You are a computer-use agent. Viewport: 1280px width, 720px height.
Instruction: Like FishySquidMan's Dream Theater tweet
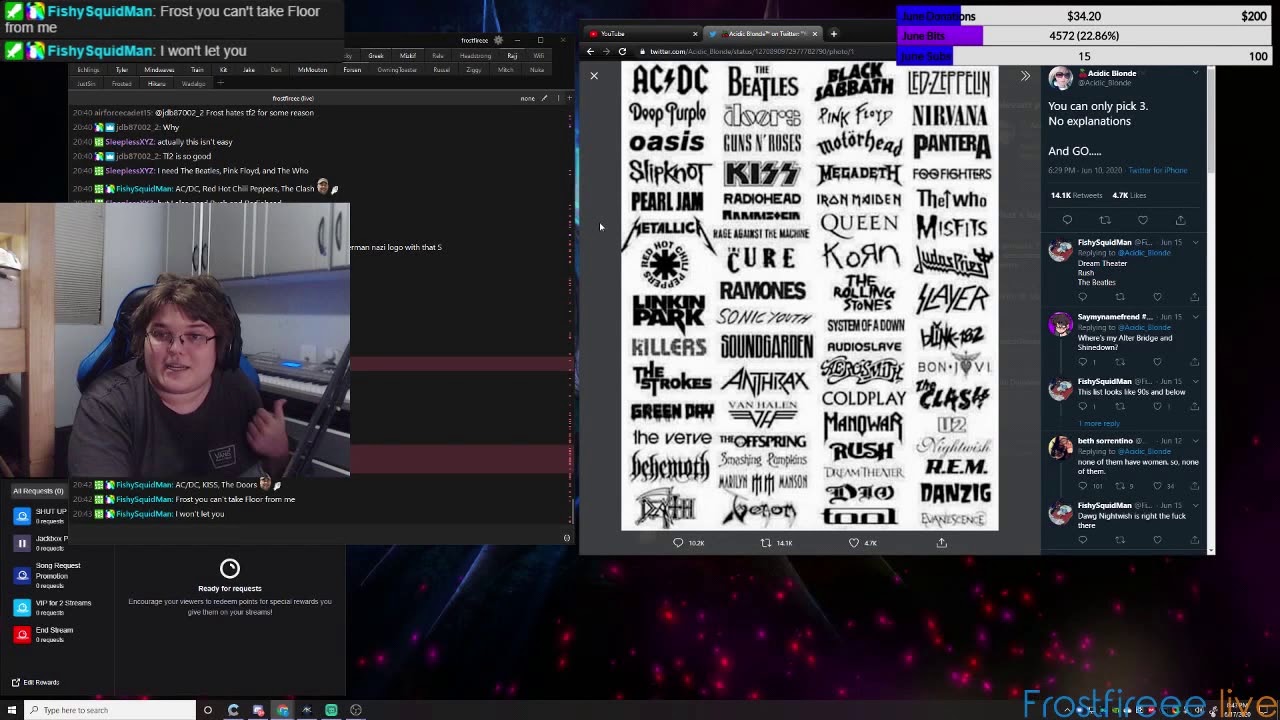pos(1157,297)
